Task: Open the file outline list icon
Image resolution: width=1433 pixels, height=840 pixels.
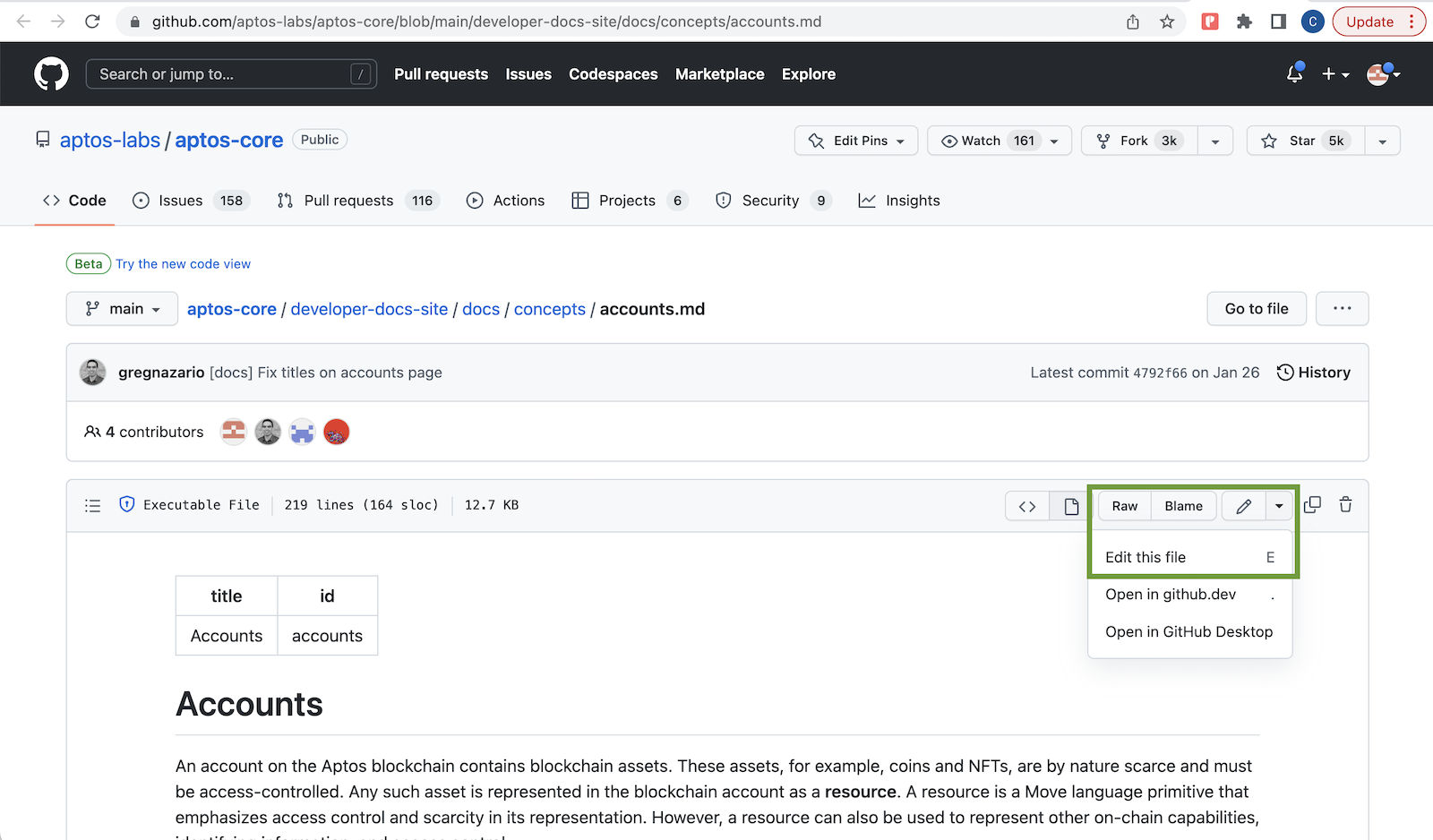Action: click(x=92, y=506)
